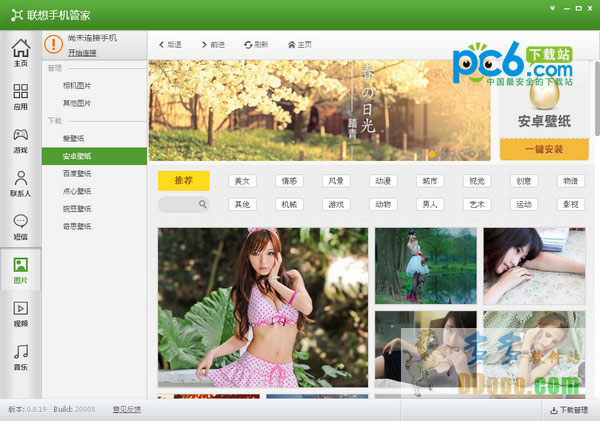Open 下载管理 download manager
The height and width of the screenshot is (421, 600).
point(569,410)
